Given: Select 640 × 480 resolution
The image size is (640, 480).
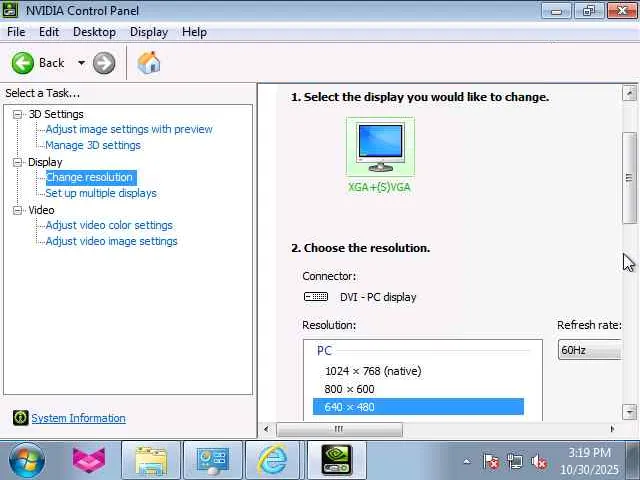Looking at the screenshot, I should 418,407.
